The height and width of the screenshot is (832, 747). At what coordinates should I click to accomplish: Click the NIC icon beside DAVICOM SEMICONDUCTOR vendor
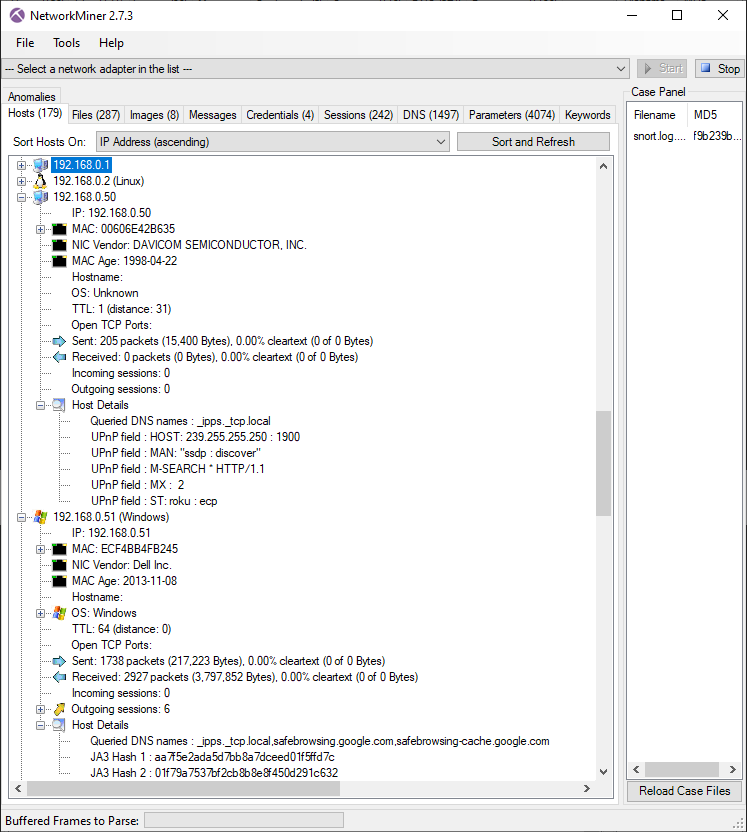[x=59, y=245]
